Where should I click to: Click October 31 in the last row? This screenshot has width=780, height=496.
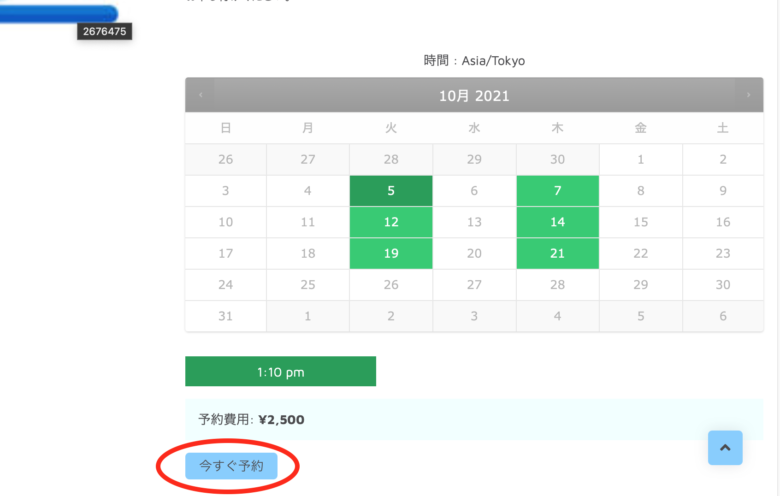(x=226, y=316)
